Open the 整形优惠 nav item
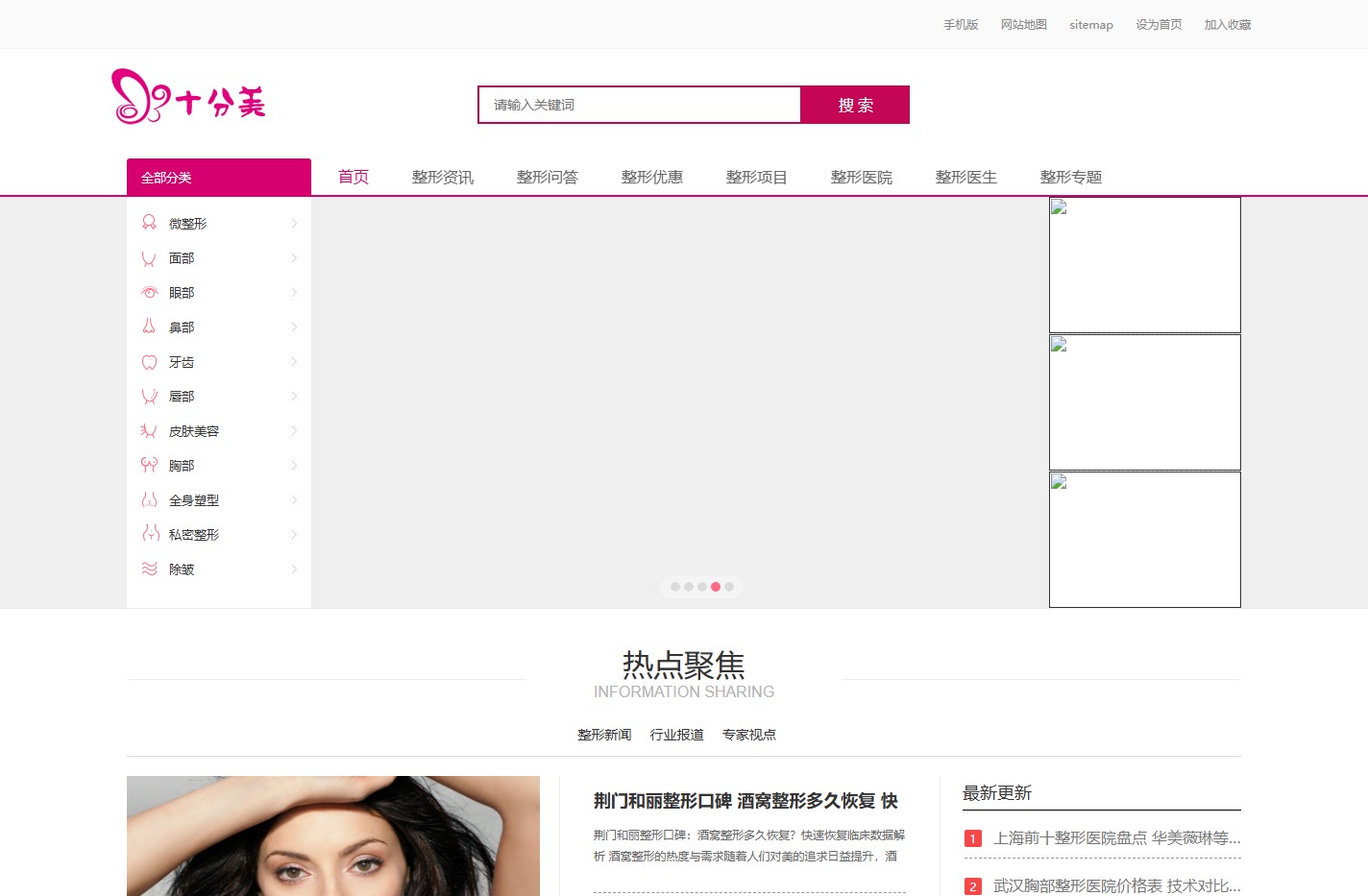The height and width of the screenshot is (896, 1368). (652, 177)
